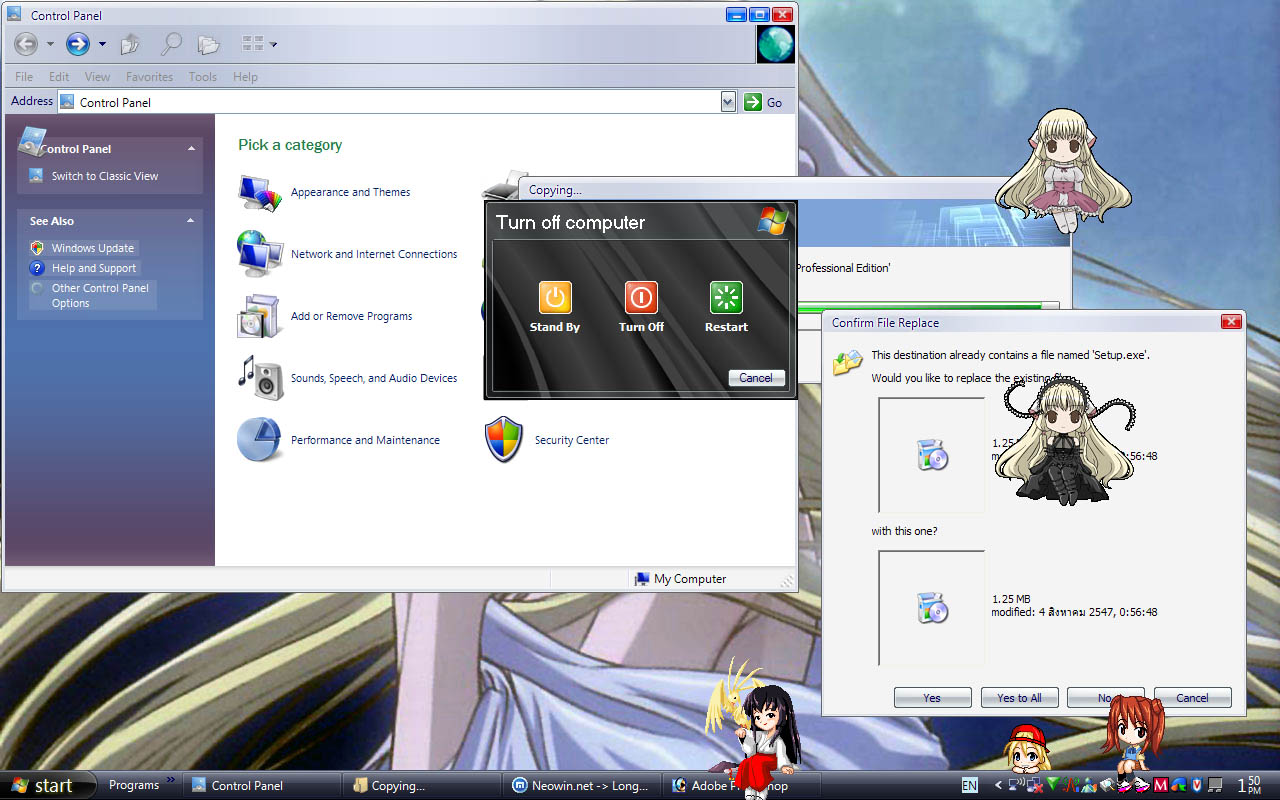Open the Tools menu
The image size is (1280, 800).
point(202,77)
